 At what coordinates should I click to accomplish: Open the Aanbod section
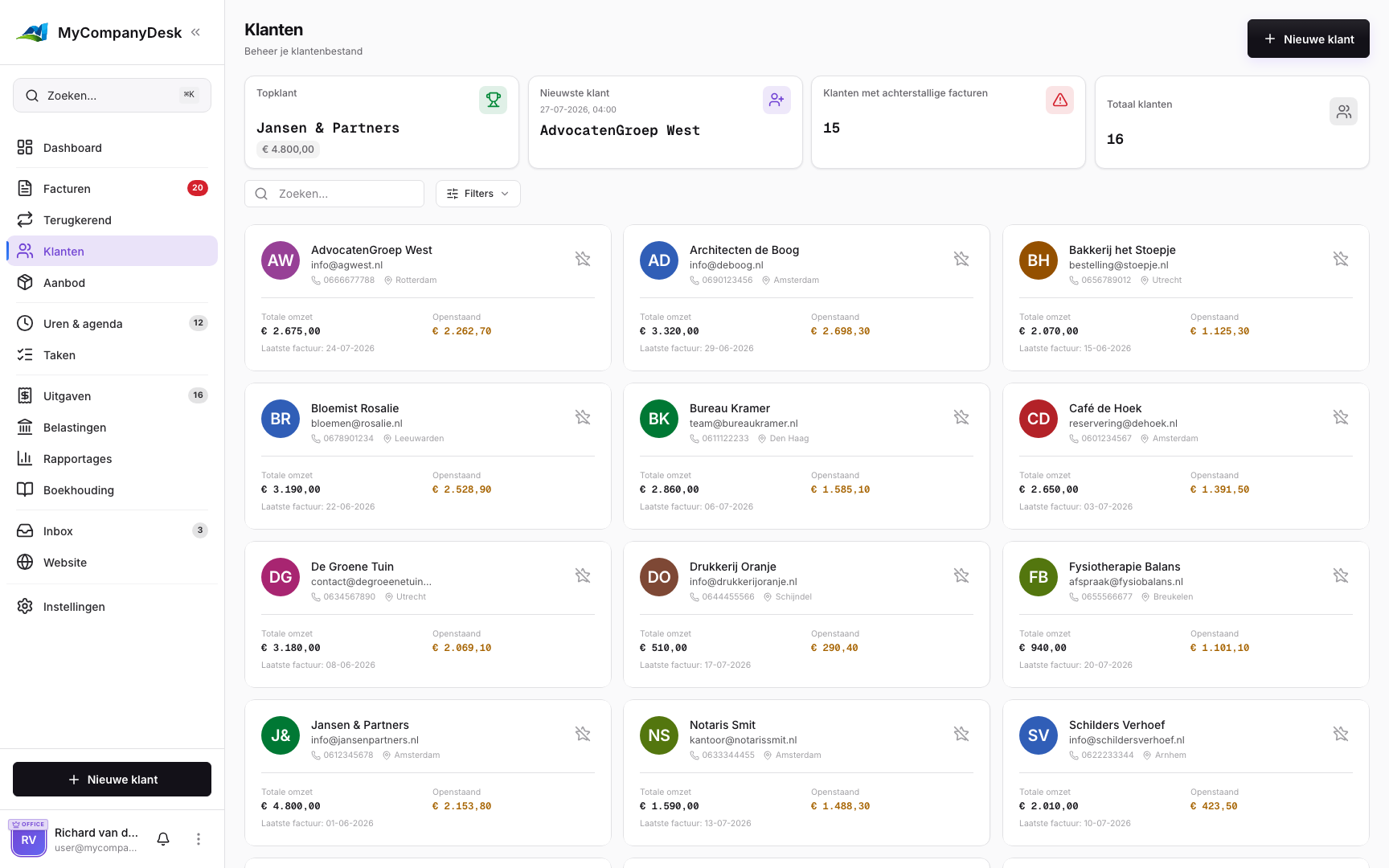[112, 283]
